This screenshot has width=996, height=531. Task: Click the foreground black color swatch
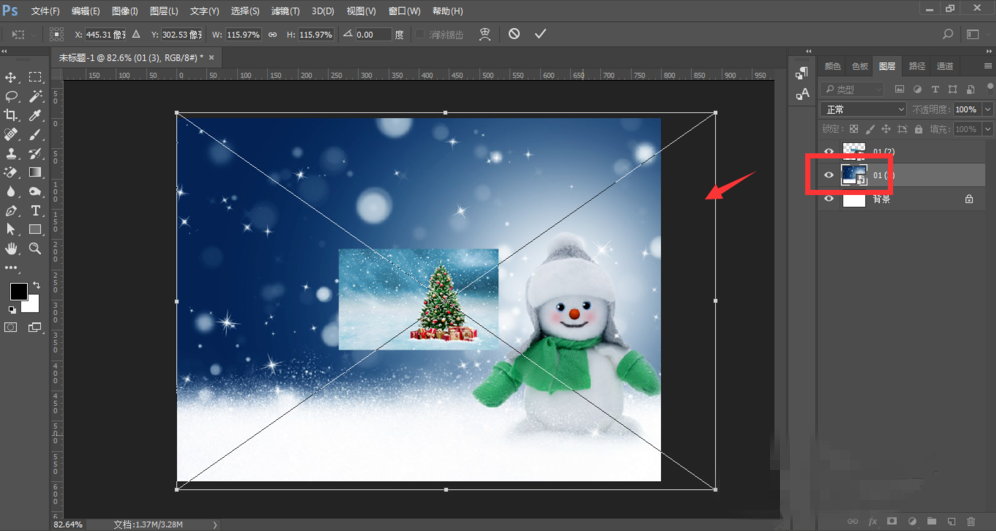click(18, 292)
